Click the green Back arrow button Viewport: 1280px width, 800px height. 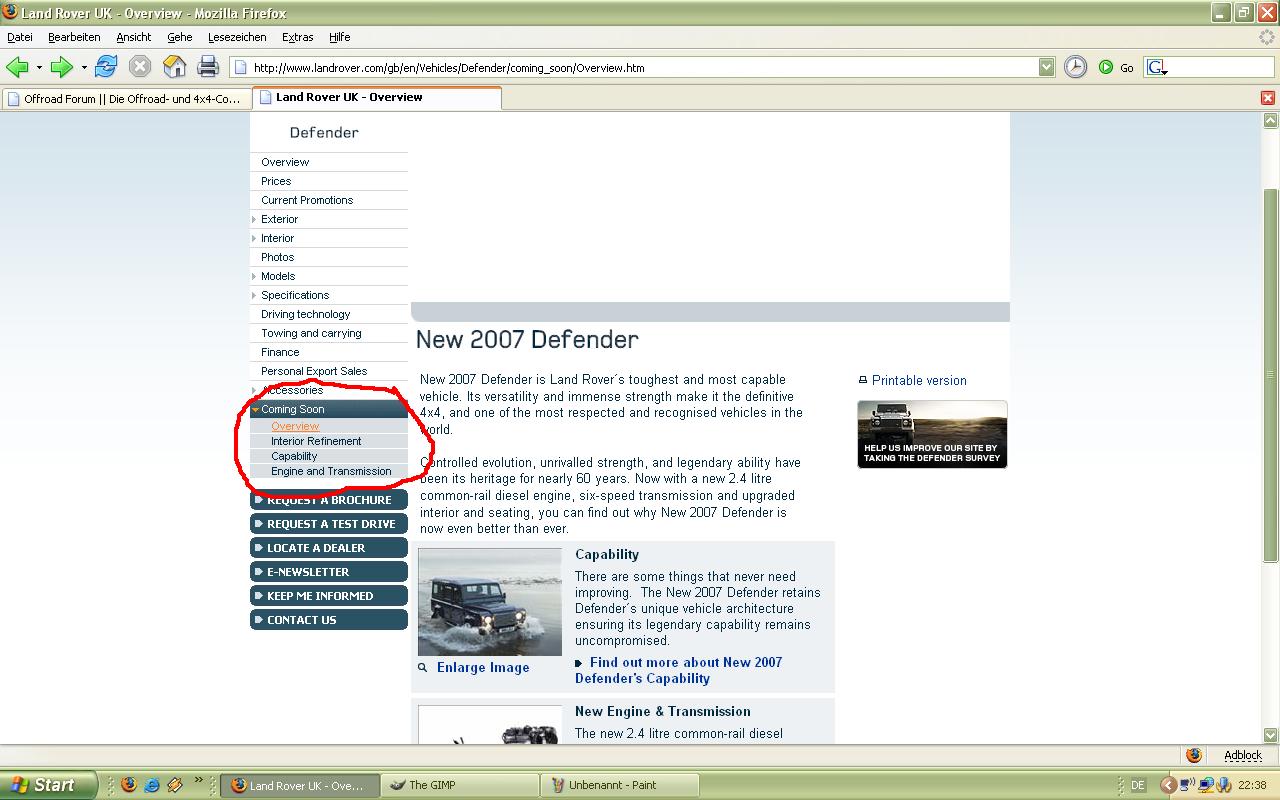pyautogui.click(x=17, y=67)
